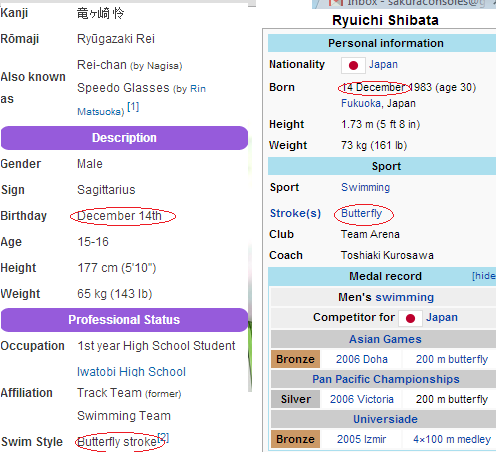Click the Japan flag icon beside Nationality
The width and height of the screenshot is (496, 452).
point(353,65)
